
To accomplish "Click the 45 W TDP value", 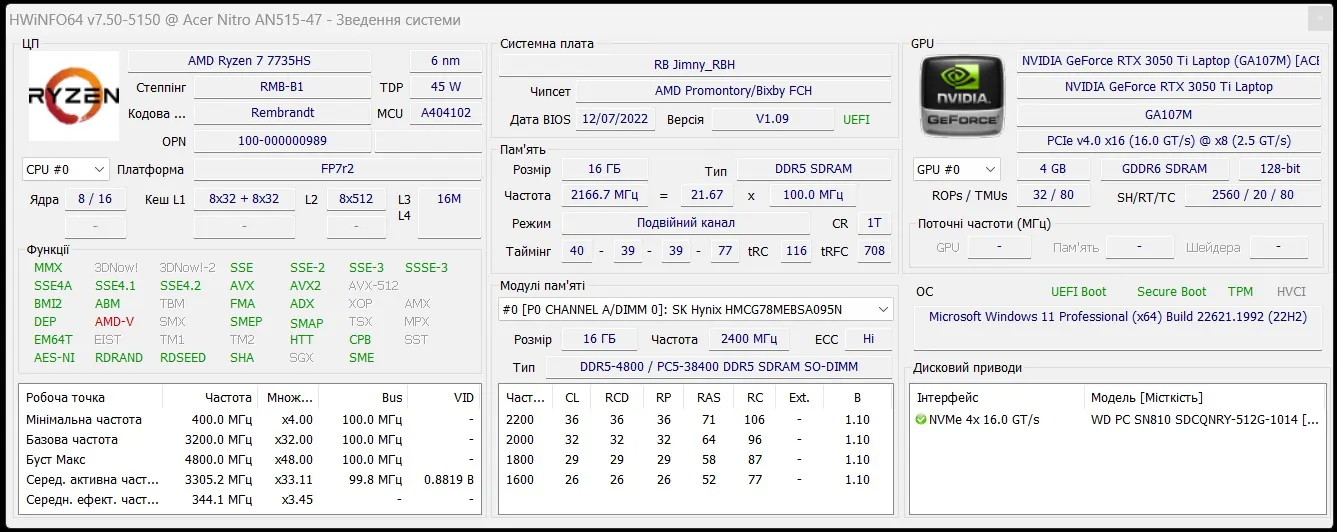I will coord(446,87).
